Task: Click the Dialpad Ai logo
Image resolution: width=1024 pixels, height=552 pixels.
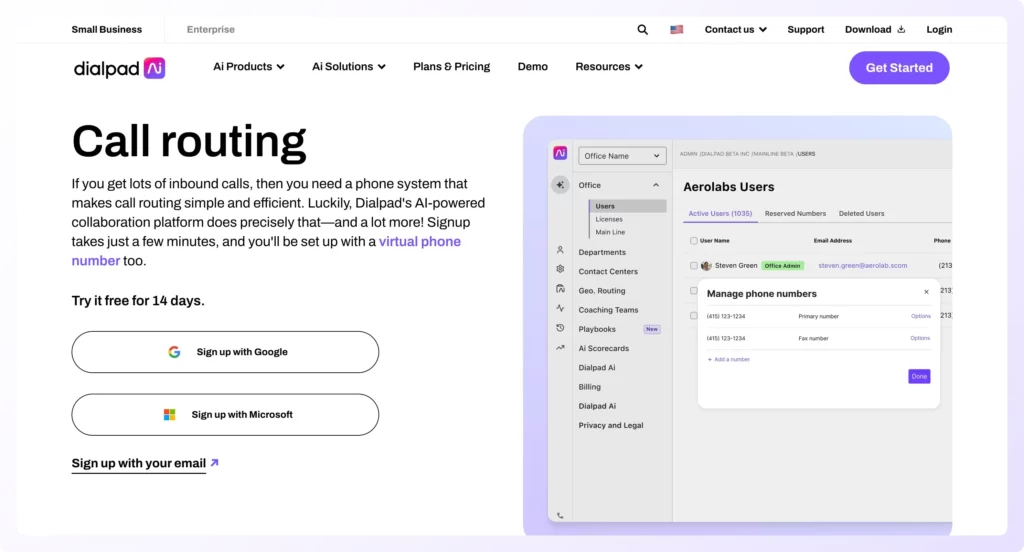Action: (x=119, y=68)
